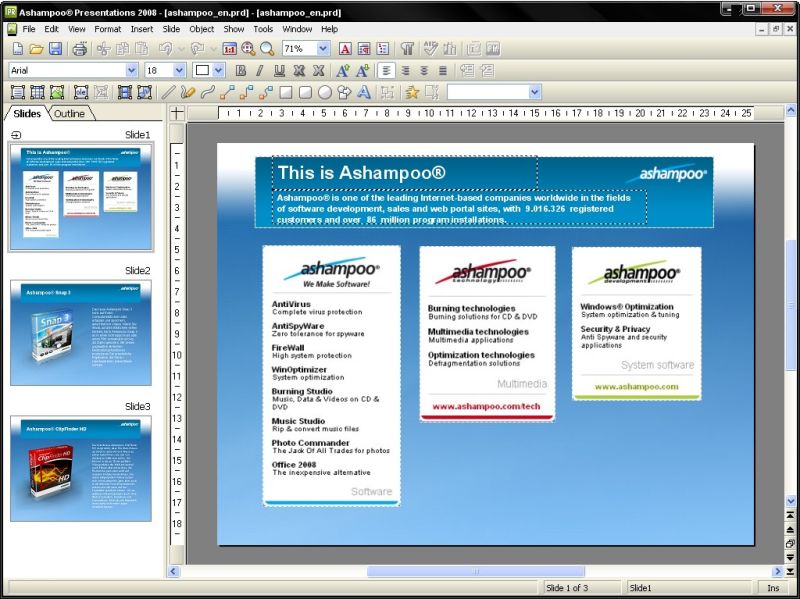Select the straight Line drawing tool
The width and height of the screenshot is (800, 599).
coord(168,92)
